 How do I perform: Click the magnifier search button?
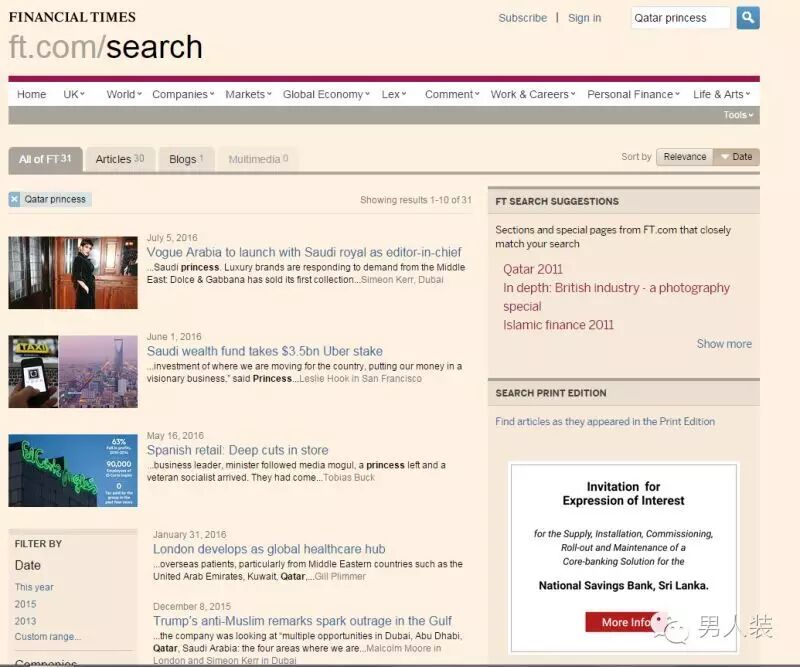pos(748,18)
